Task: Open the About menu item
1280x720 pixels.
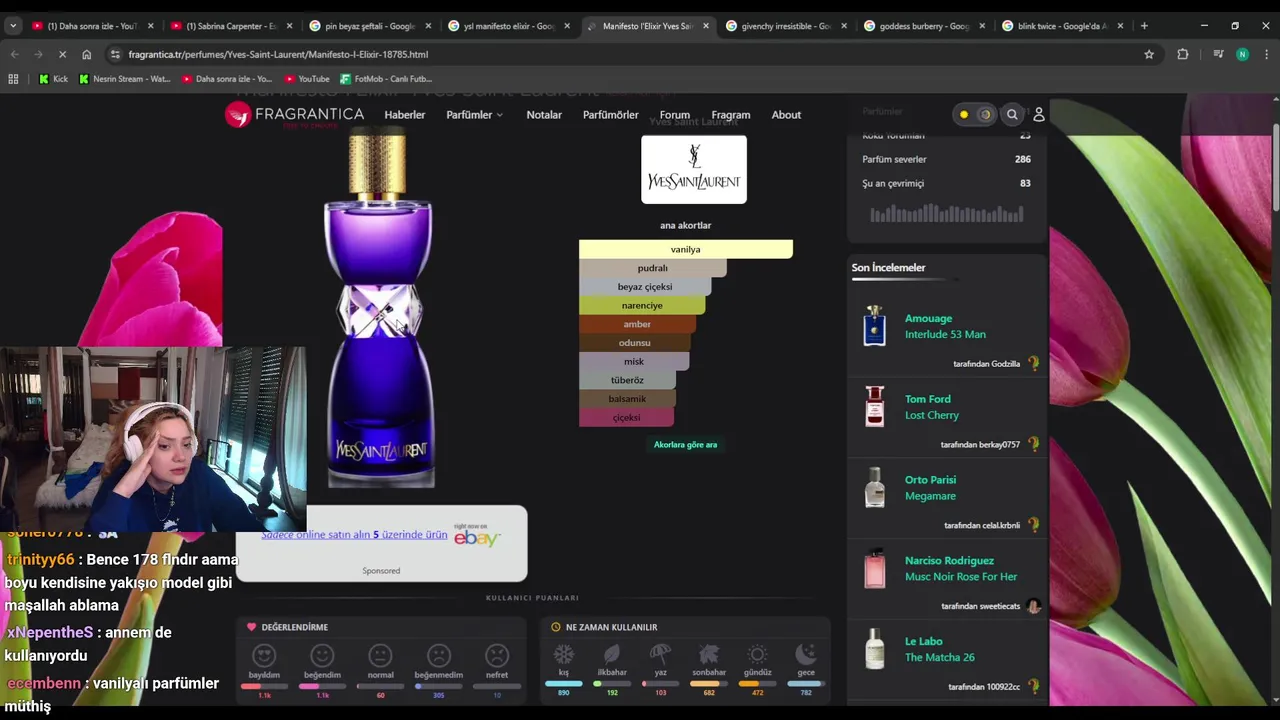Action: click(786, 115)
